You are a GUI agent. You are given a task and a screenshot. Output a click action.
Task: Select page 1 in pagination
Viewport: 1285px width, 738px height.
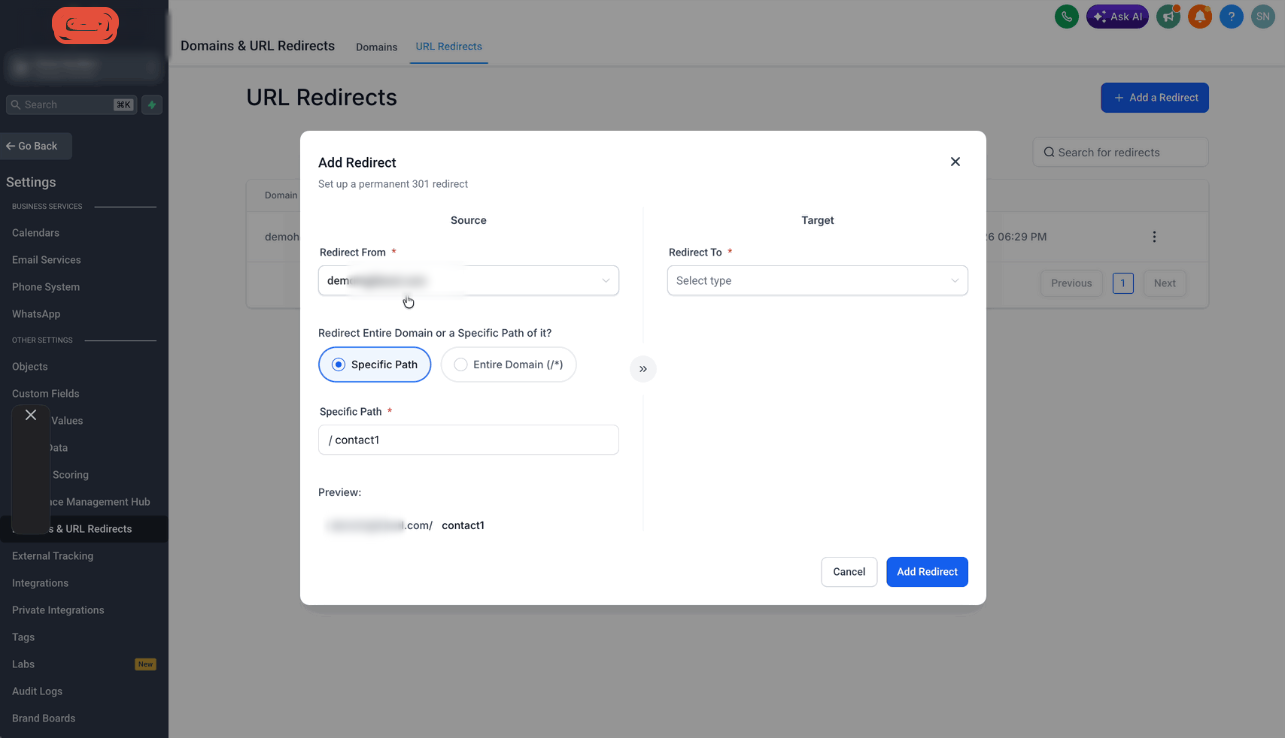(x=1122, y=283)
